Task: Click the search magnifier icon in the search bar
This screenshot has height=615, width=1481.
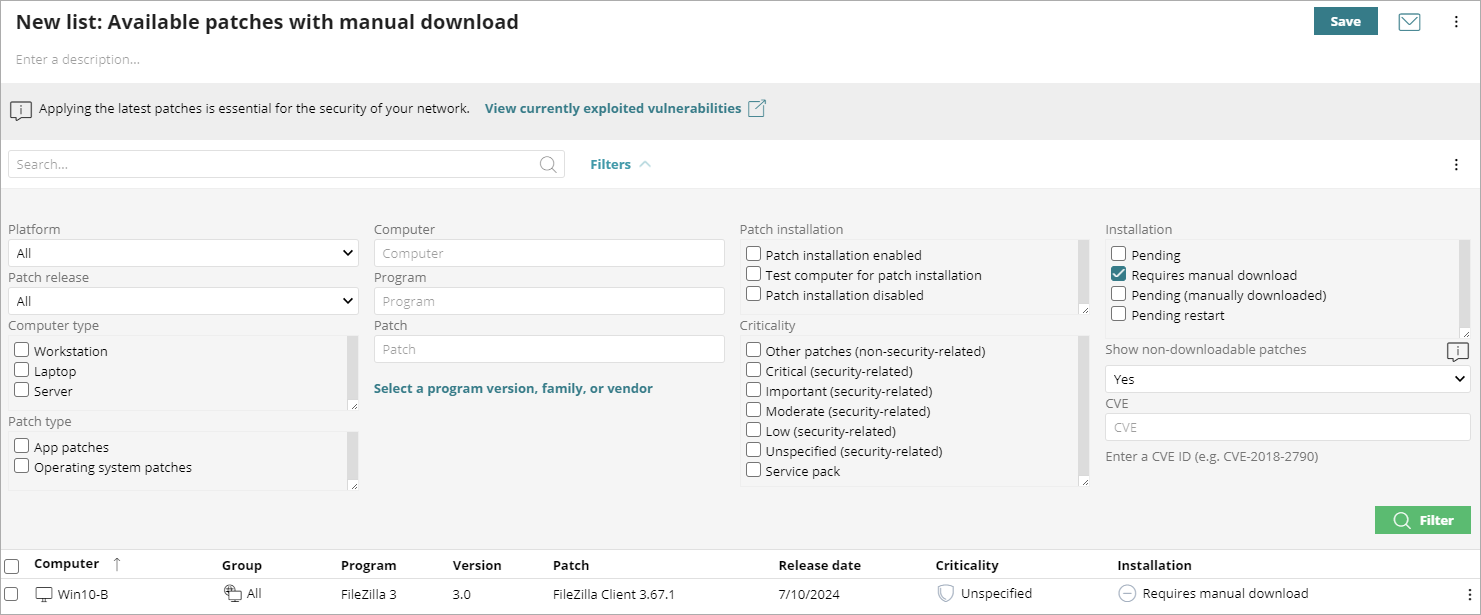Action: [547, 163]
